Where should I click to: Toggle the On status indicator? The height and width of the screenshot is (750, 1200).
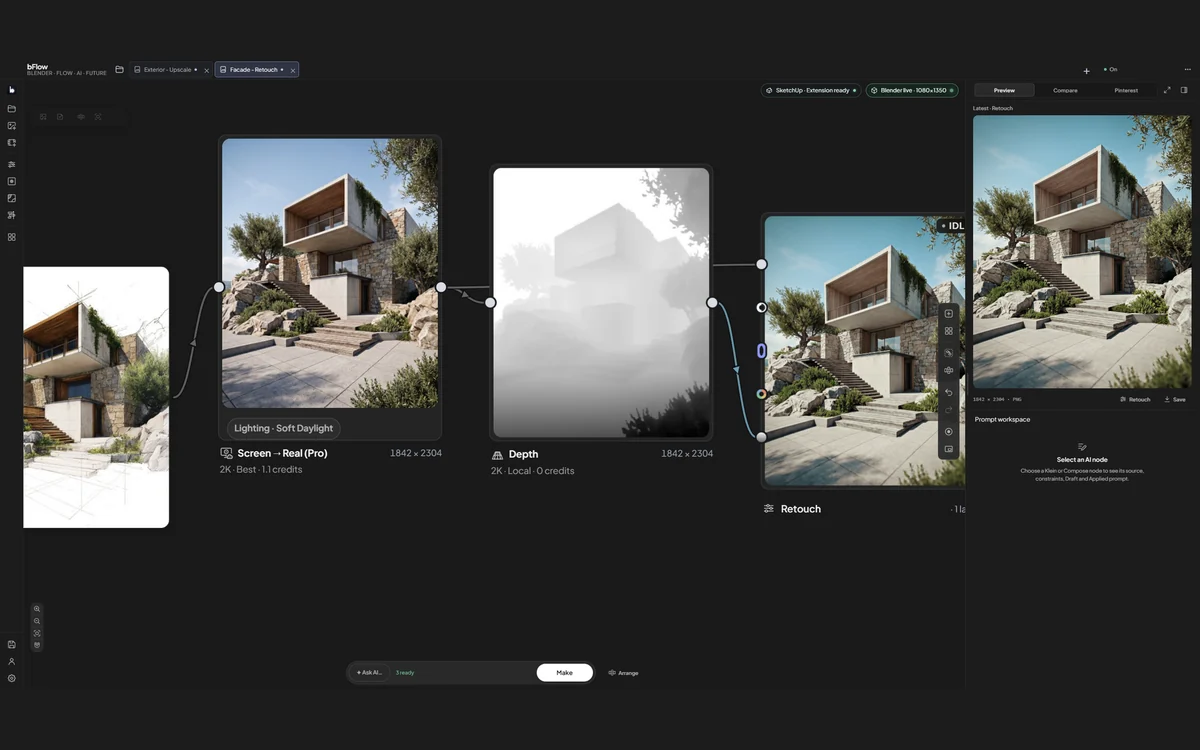pyautogui.click(x=1111, y=70)
